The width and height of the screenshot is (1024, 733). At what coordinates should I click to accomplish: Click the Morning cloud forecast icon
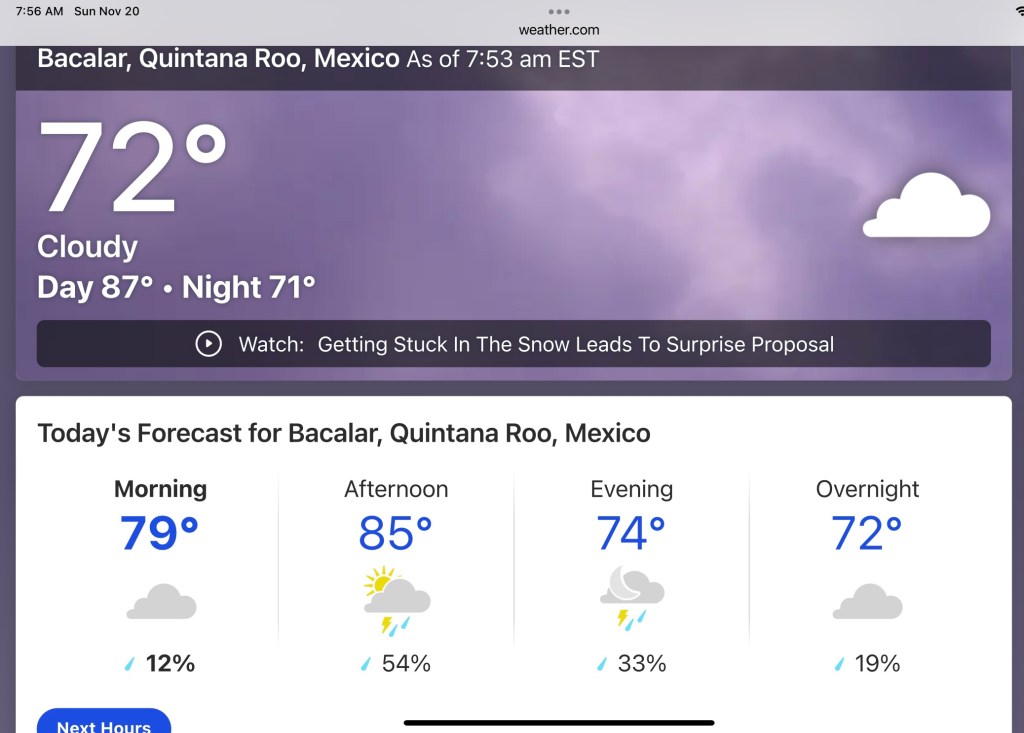[161, 603]
